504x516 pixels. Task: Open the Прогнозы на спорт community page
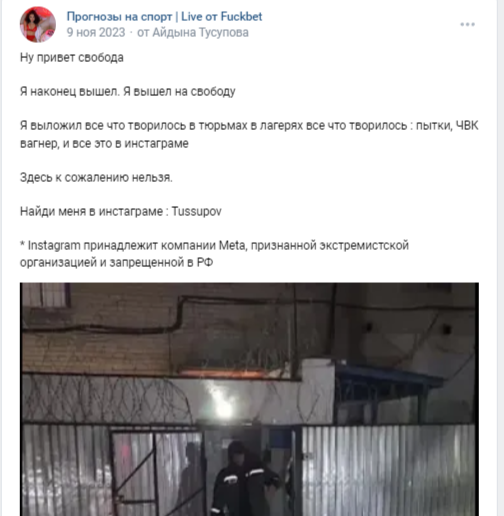click(x=164, y=16)
